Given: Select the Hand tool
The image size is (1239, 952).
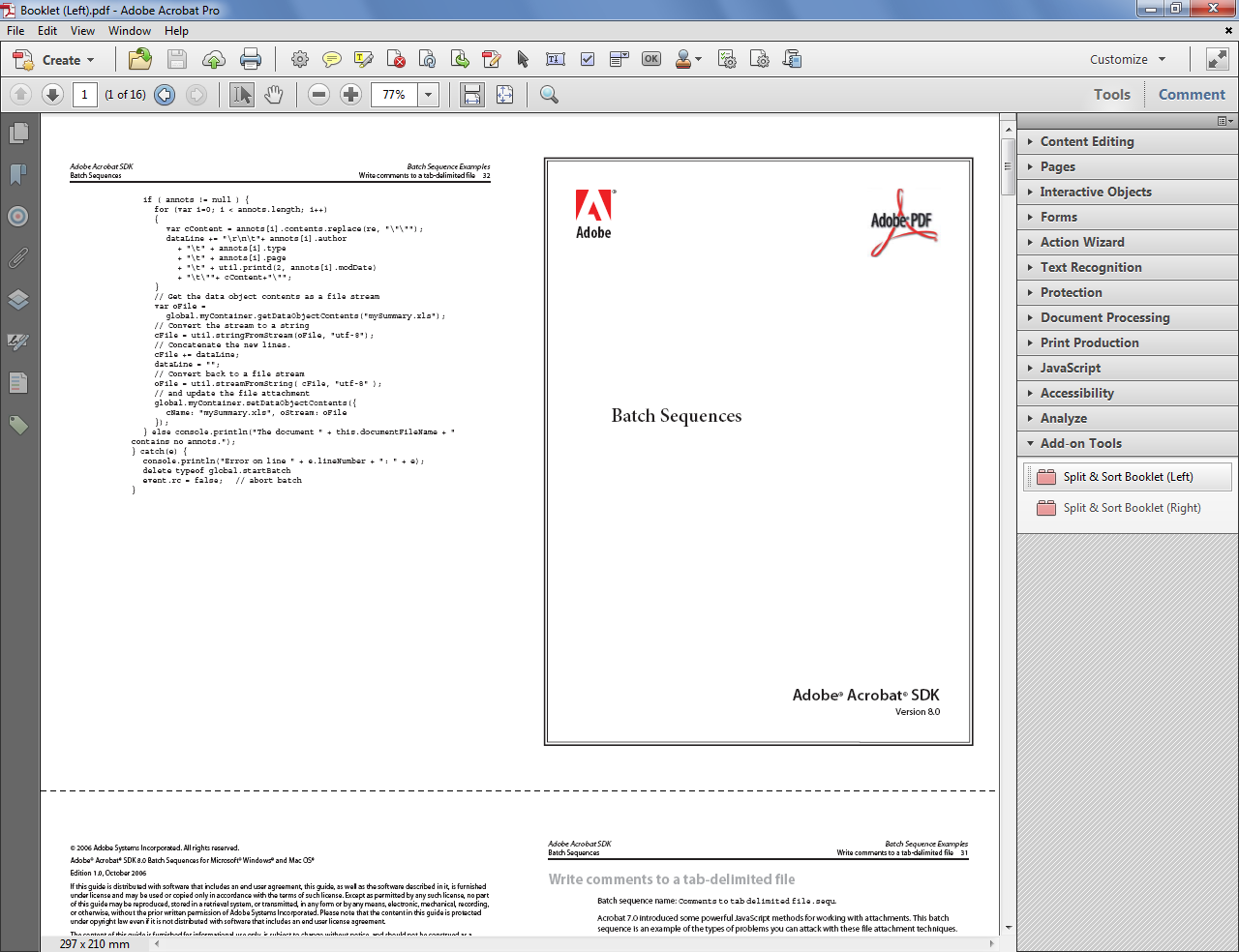Looking at the screenshot, I should coord(274,94).
